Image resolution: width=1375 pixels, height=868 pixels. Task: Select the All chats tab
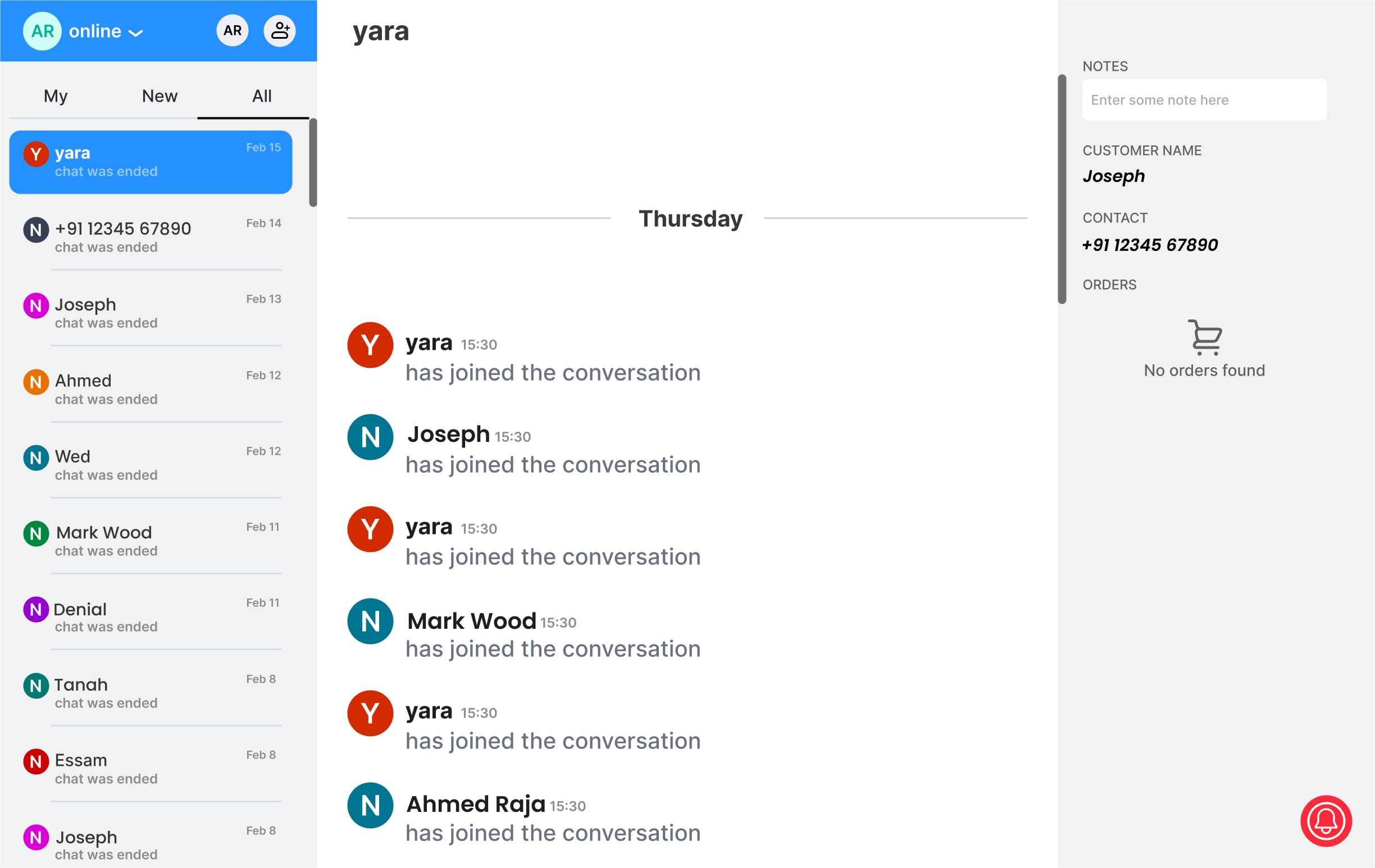(x=262, y=96)
